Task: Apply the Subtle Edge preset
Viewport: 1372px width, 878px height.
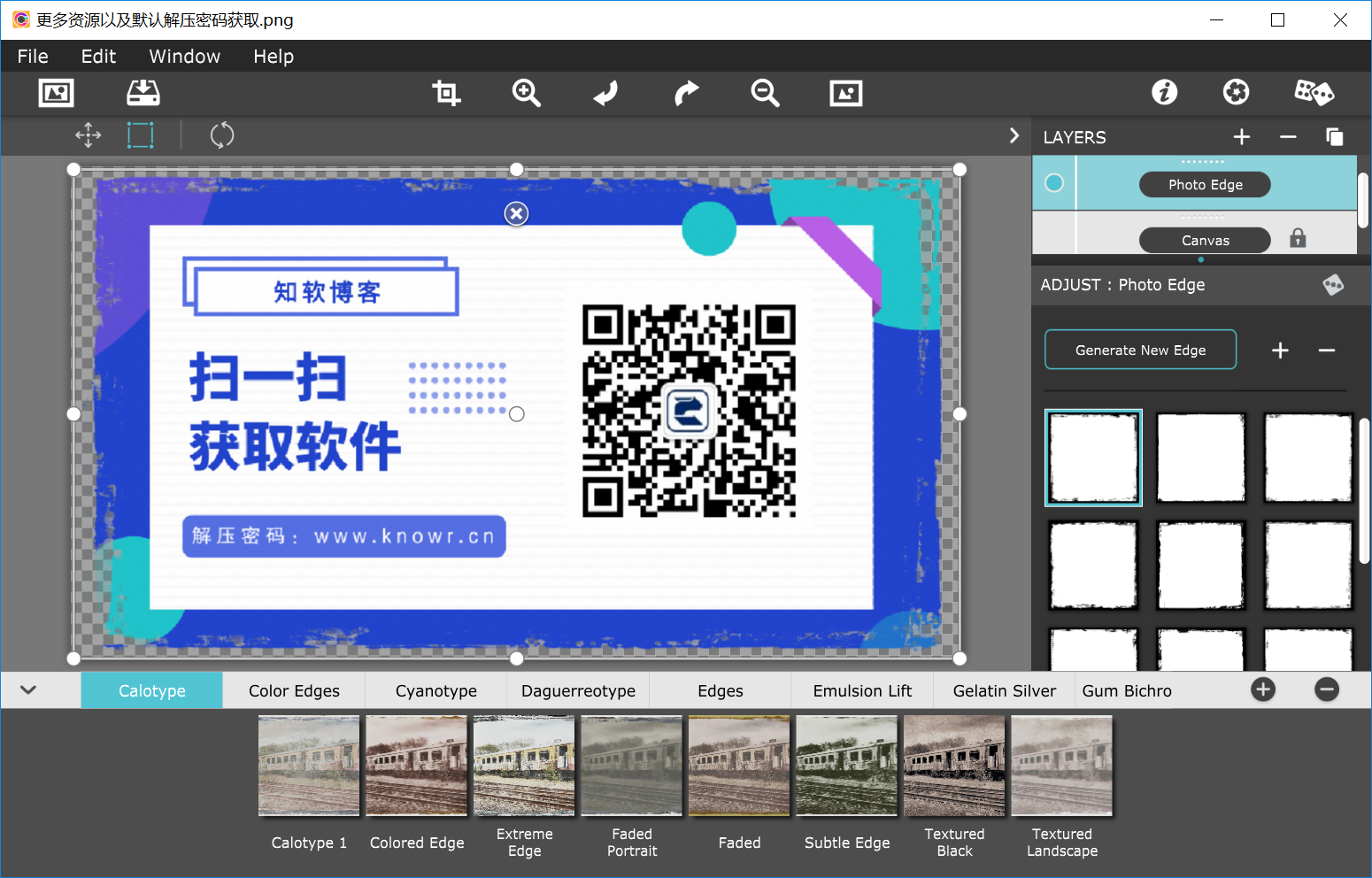Action: [x=847, y=766]
